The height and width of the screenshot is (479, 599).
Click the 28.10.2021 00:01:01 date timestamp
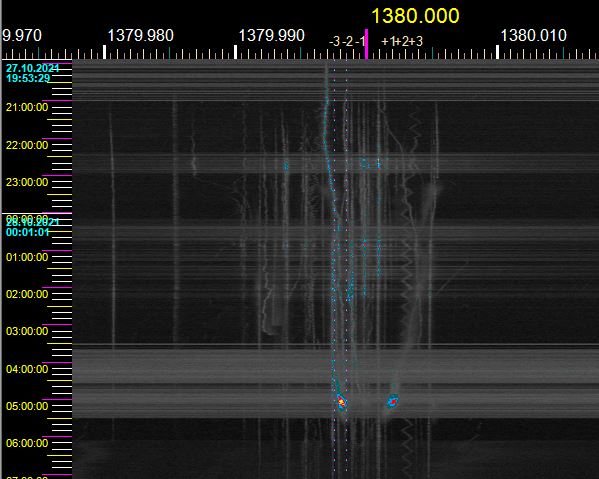pos(32,227)
